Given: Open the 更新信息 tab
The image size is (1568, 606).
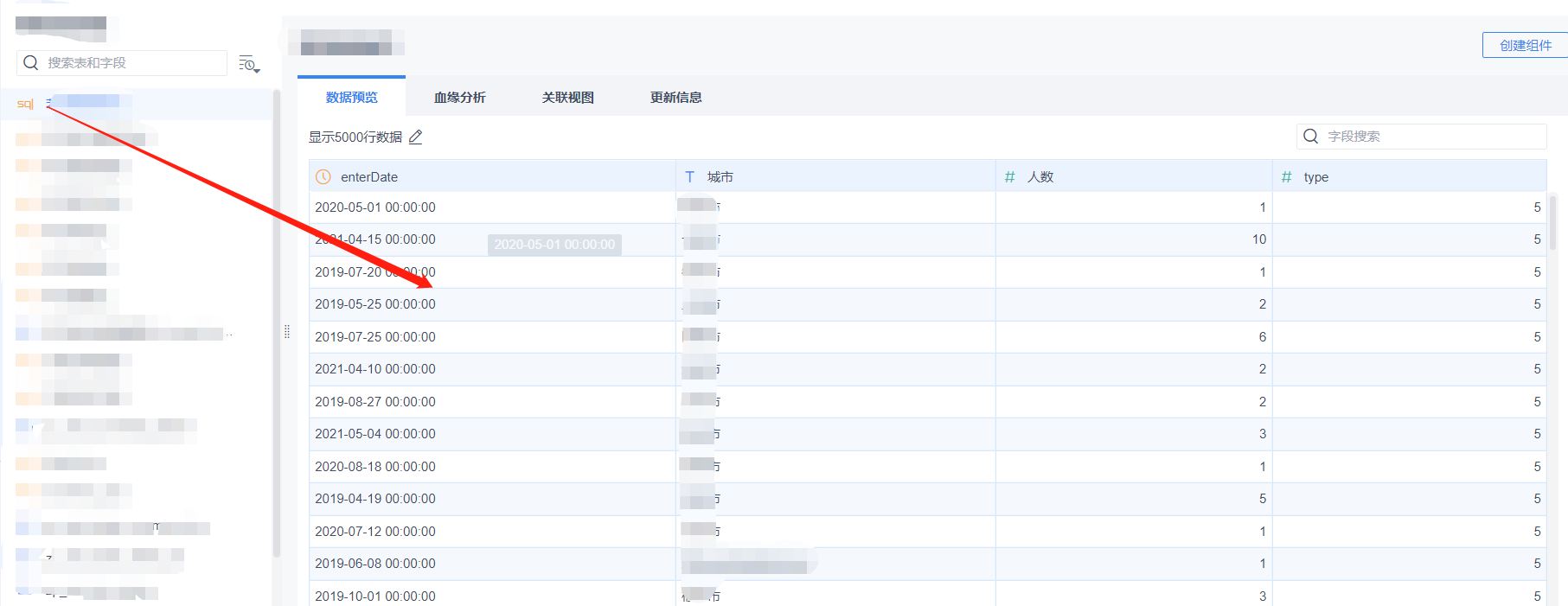Looking at the screenshot, I should (675, 97).
